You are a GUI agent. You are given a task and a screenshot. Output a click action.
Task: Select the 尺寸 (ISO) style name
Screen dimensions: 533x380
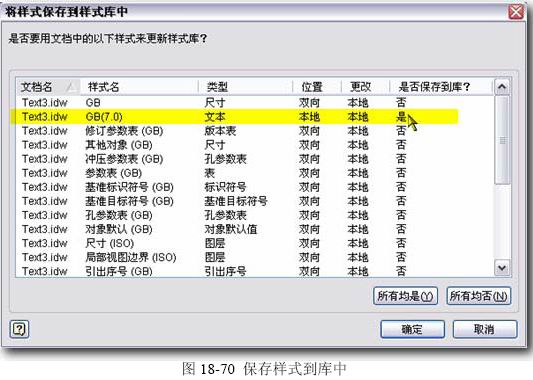click(x=109, y=243)
